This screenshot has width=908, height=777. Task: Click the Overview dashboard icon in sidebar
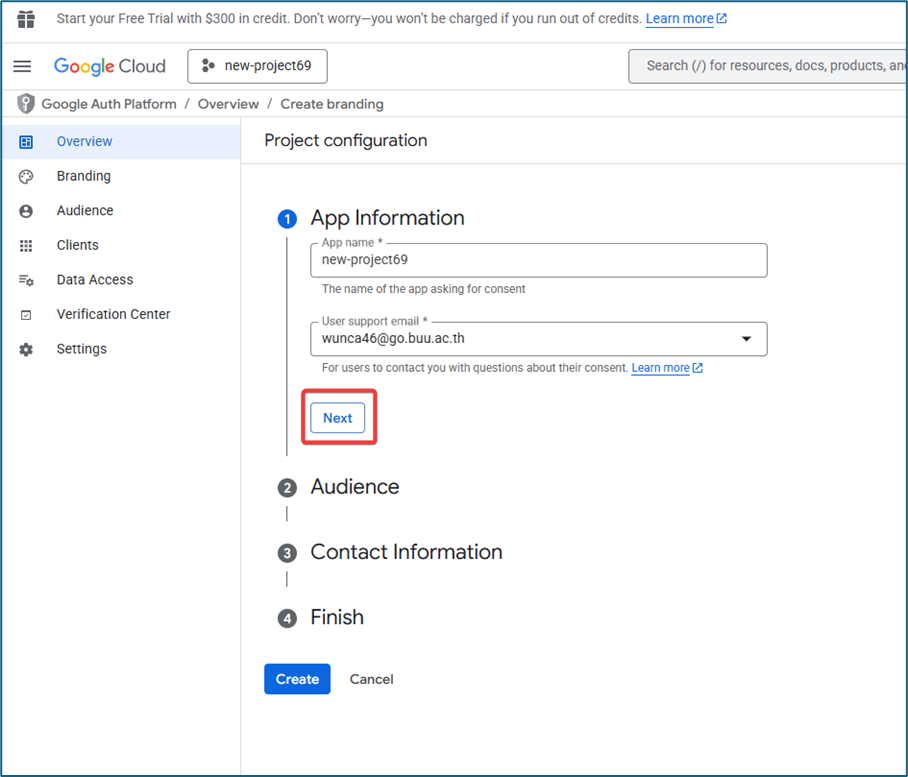(x=26, y=142)
